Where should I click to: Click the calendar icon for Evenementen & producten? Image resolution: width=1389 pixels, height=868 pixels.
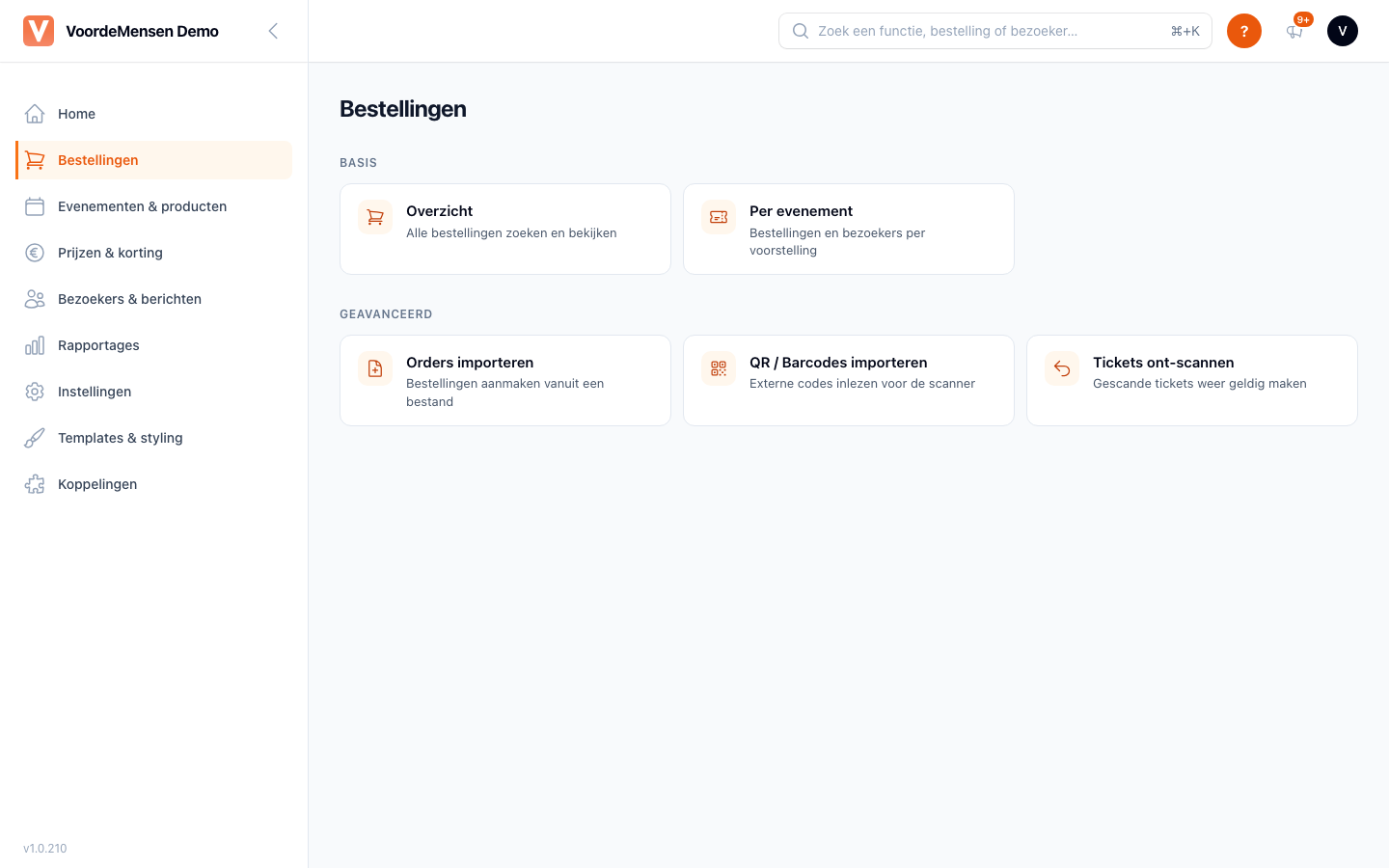[x=35, y=206]
